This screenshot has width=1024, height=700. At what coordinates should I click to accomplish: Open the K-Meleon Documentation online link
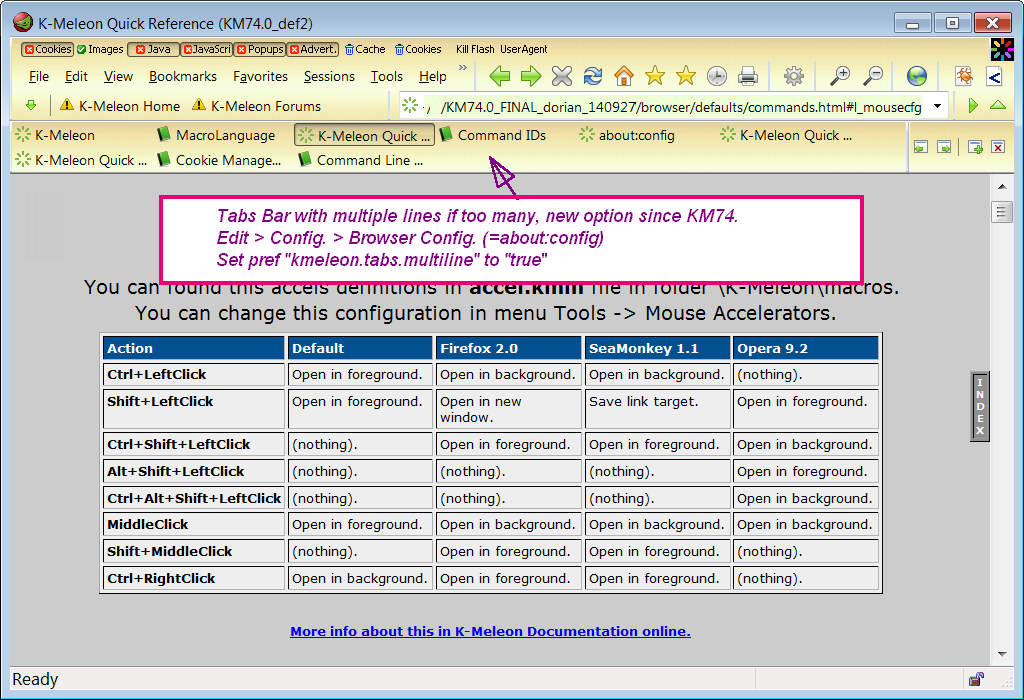[x=490, y=631]
